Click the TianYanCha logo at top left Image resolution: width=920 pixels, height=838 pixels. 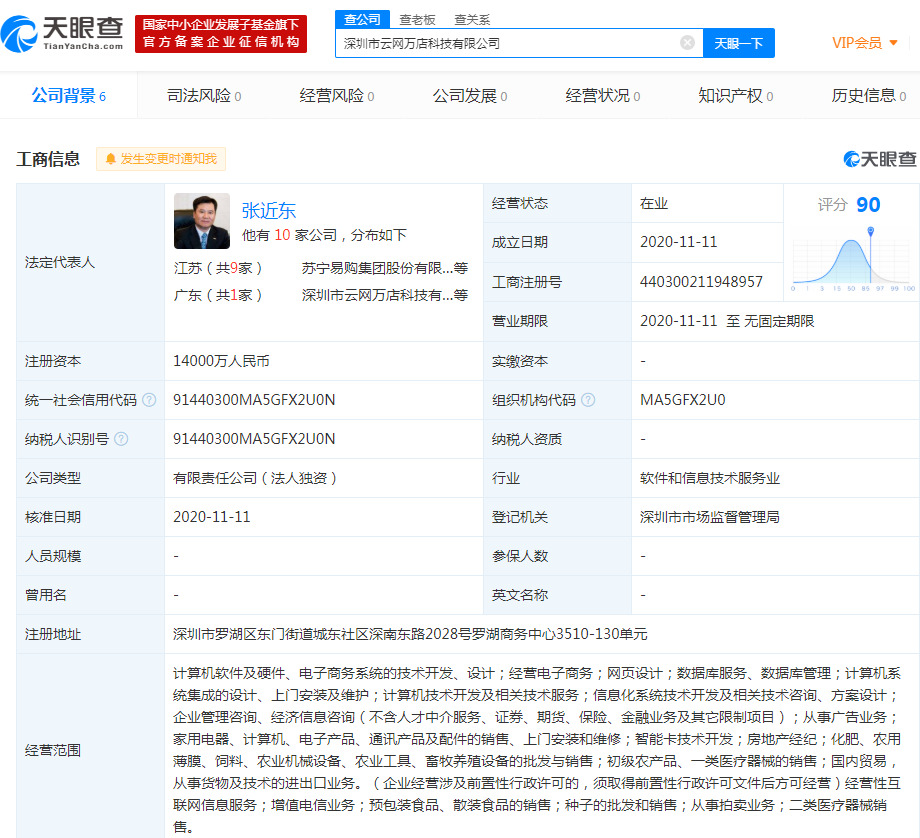[x=62, y=33]
